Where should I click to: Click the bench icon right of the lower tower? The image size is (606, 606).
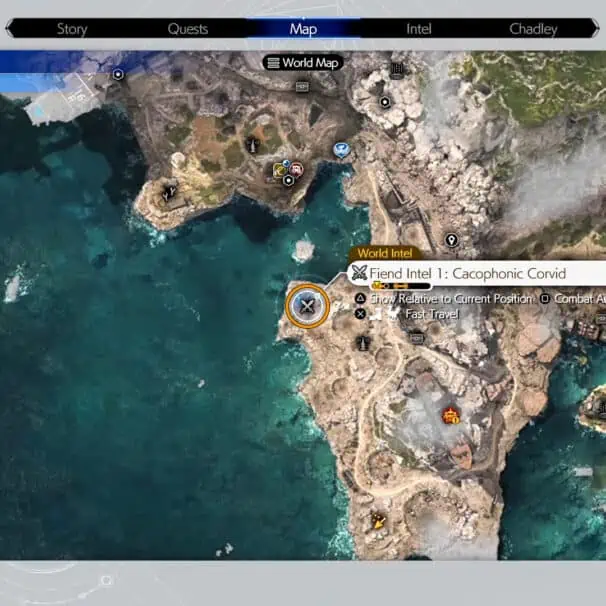(416, 339)
